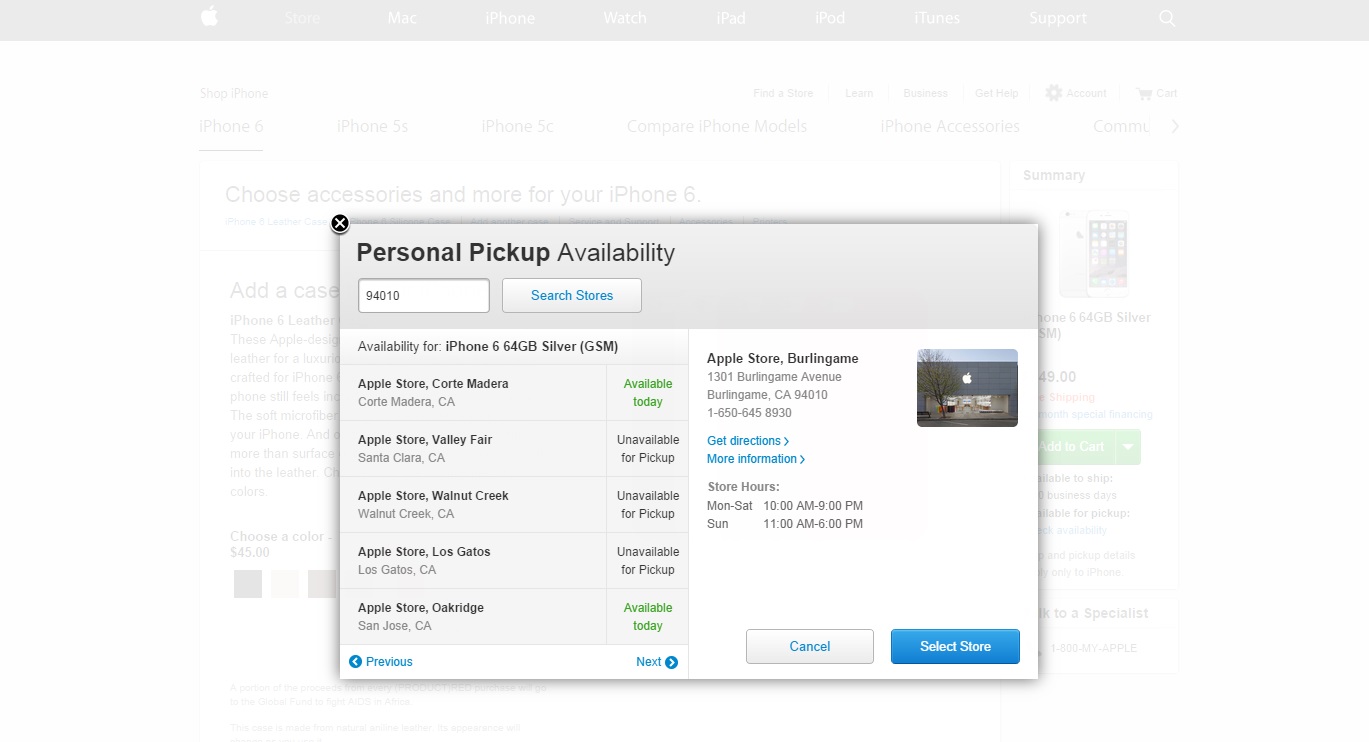Open the search magnifier icon in the nav bar
The width and height of the screenshot is (1369, 742).
pos(1167,18)
